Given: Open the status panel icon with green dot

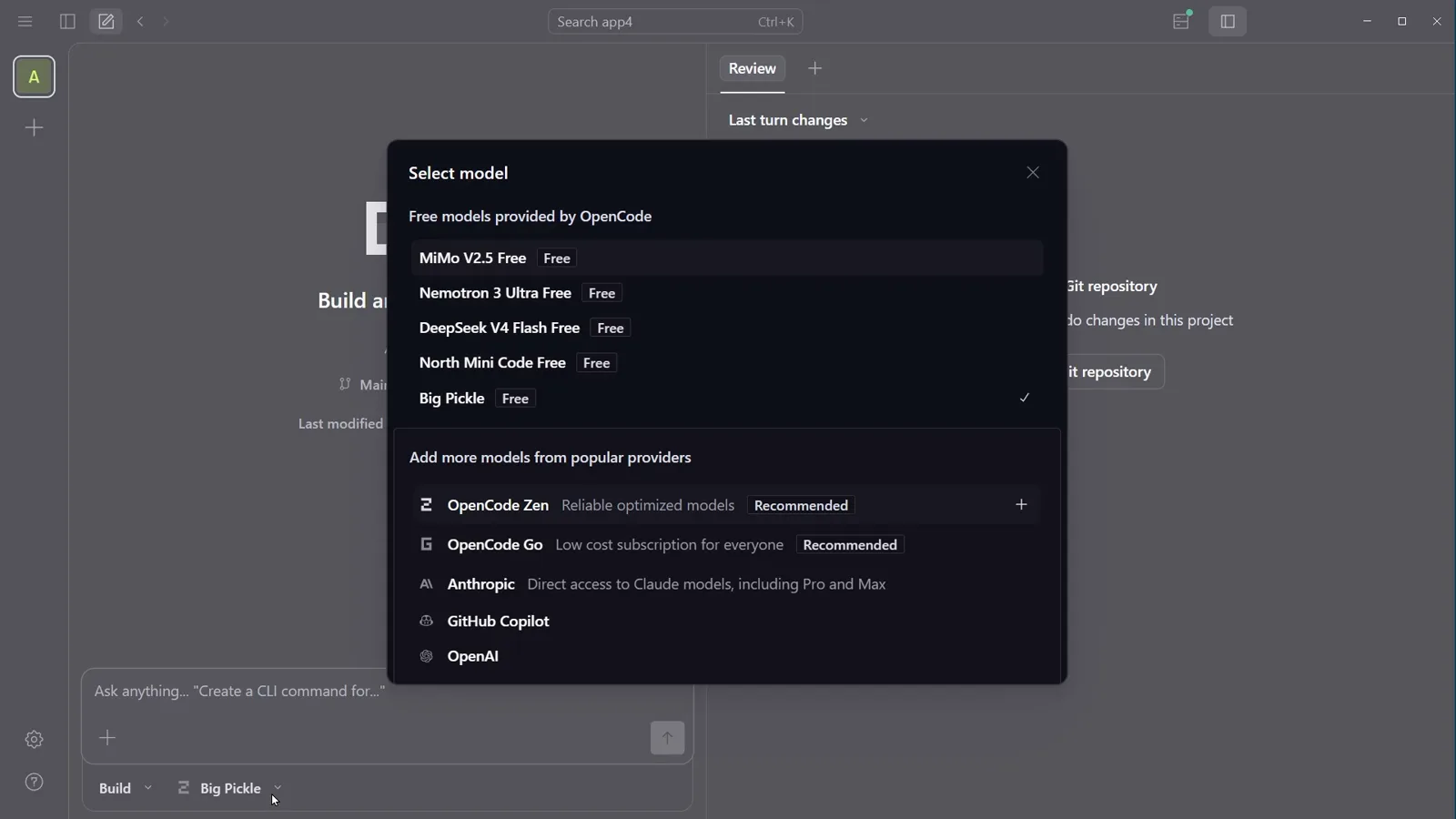Looking at the screenshot, I should click(1181, 21).
